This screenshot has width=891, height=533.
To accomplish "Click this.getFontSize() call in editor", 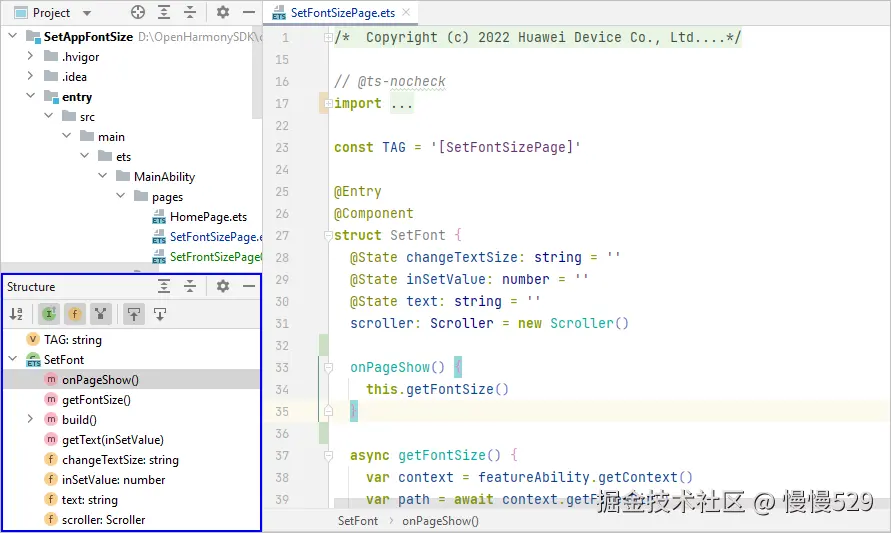I will coord(437,389).
